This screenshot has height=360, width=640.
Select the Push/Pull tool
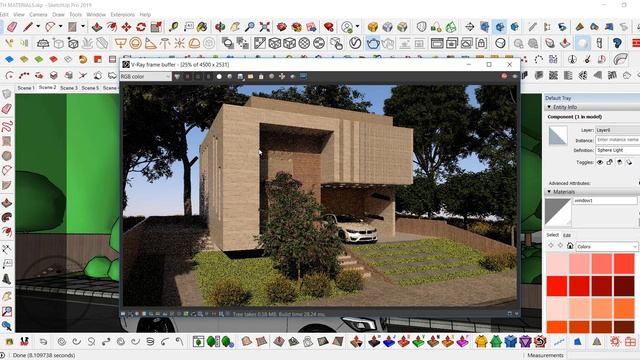(x=97, y=27)
